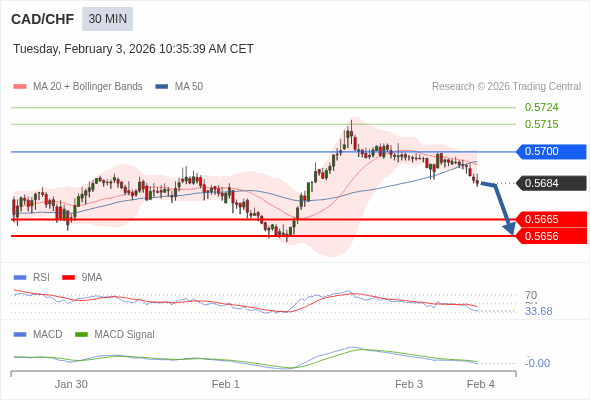Click the red MA 20 + Bollinger Bands legend swatch
The width and height of the screenshot is (590, 400).
[20, 87]
